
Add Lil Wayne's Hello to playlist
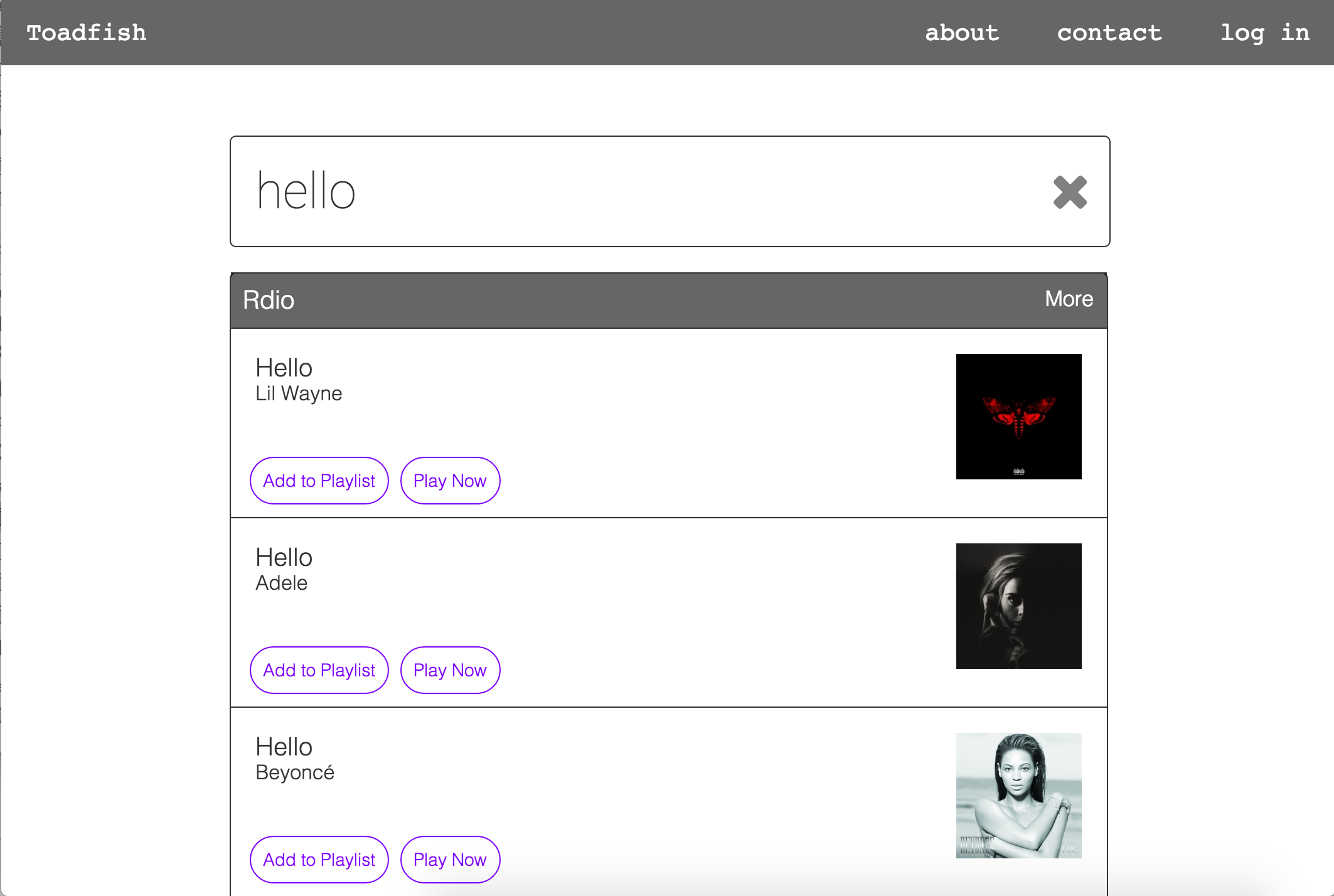coord(319,481)
